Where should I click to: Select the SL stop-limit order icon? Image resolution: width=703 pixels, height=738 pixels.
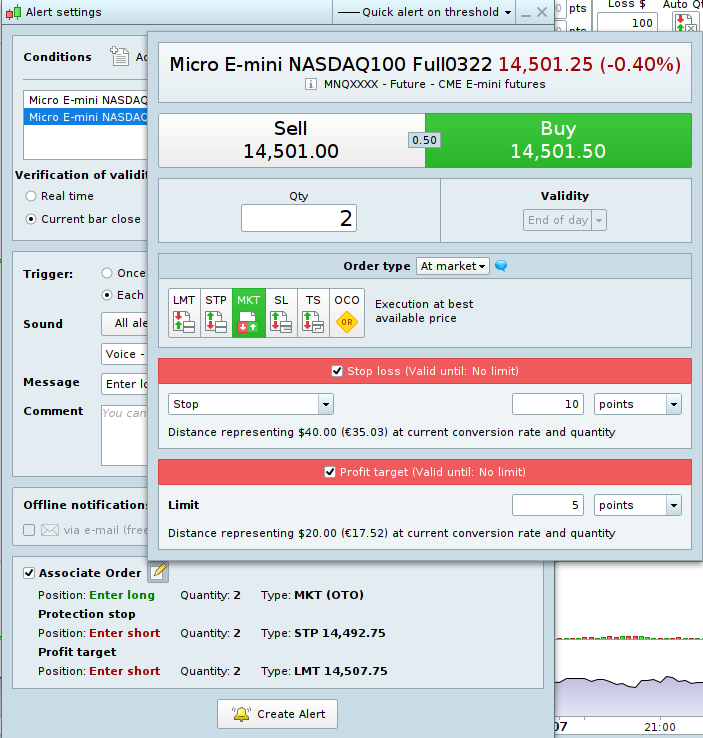click(x=281, y=313)
